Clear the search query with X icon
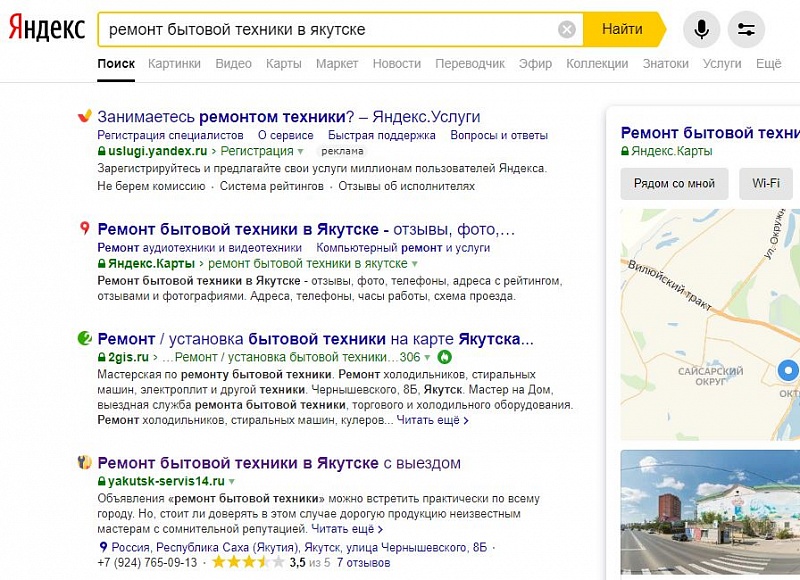The height and width of the screenshot is (580, 800). pyautogui.click(x=566, y=30)
